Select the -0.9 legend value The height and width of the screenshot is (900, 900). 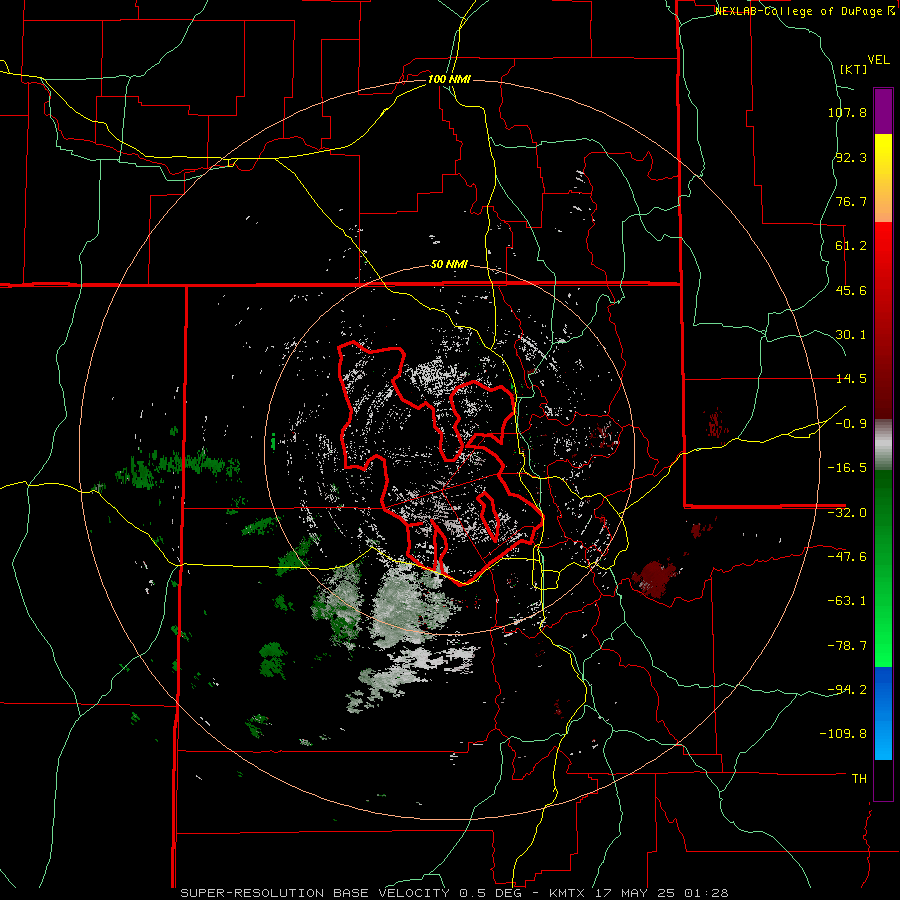851,424
